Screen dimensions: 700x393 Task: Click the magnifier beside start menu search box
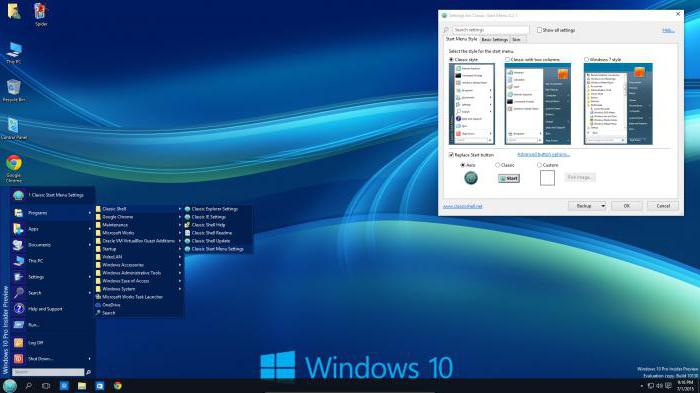[88, 372]
